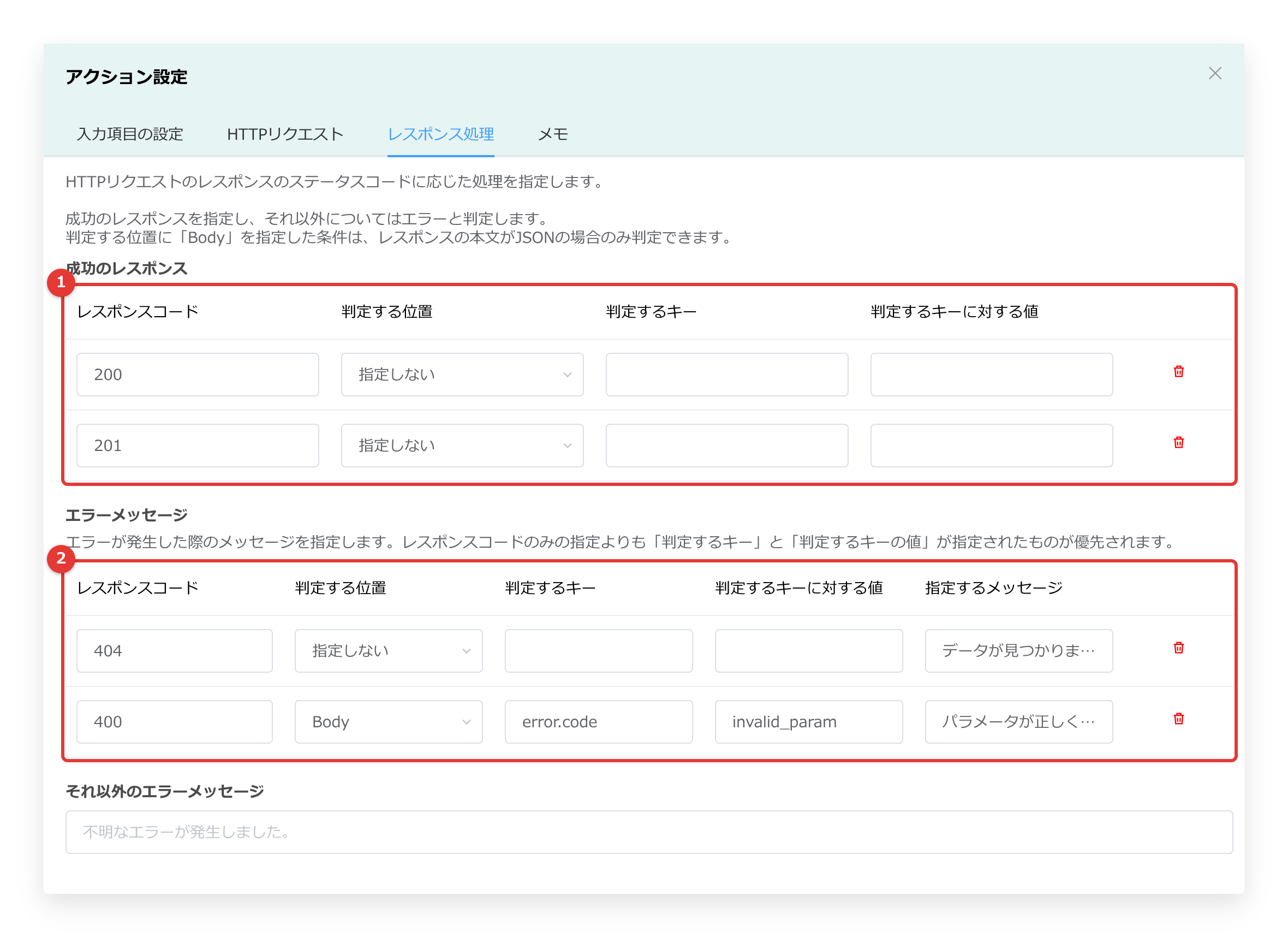Select the レスポンス処理 tab
The image size is (1288, 937).
(x=440, y=134)
